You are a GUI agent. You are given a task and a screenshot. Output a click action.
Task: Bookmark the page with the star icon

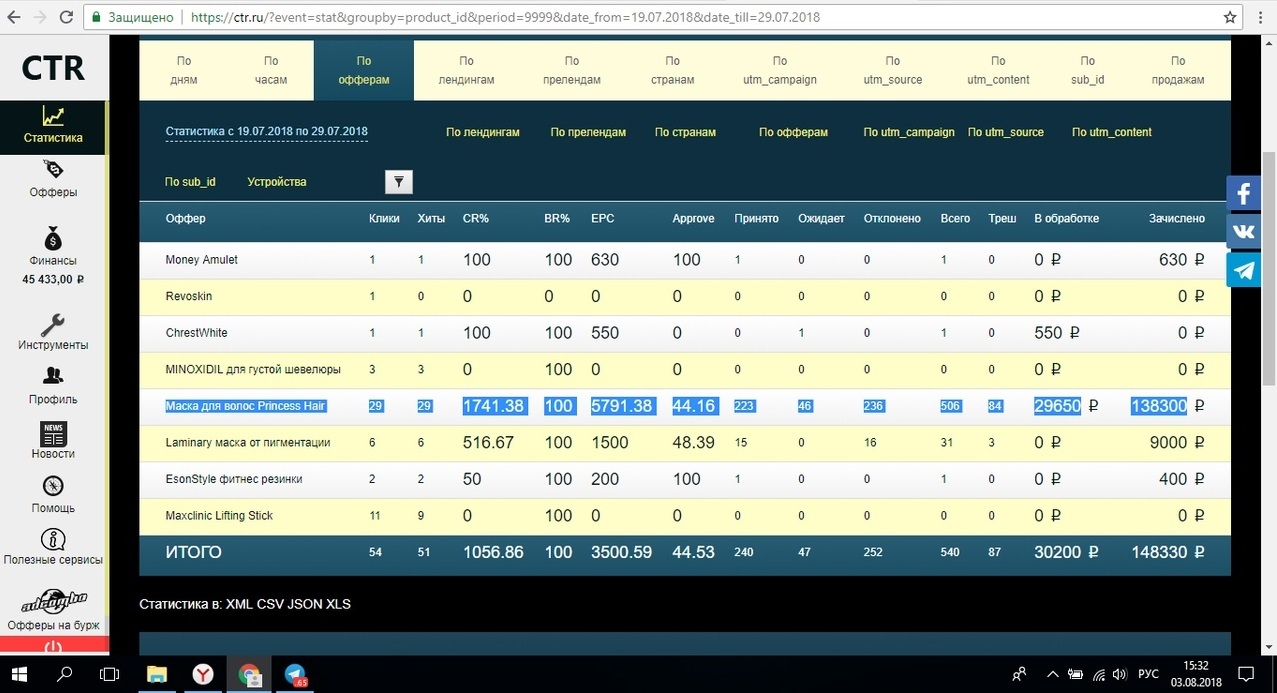[1230, 17]
